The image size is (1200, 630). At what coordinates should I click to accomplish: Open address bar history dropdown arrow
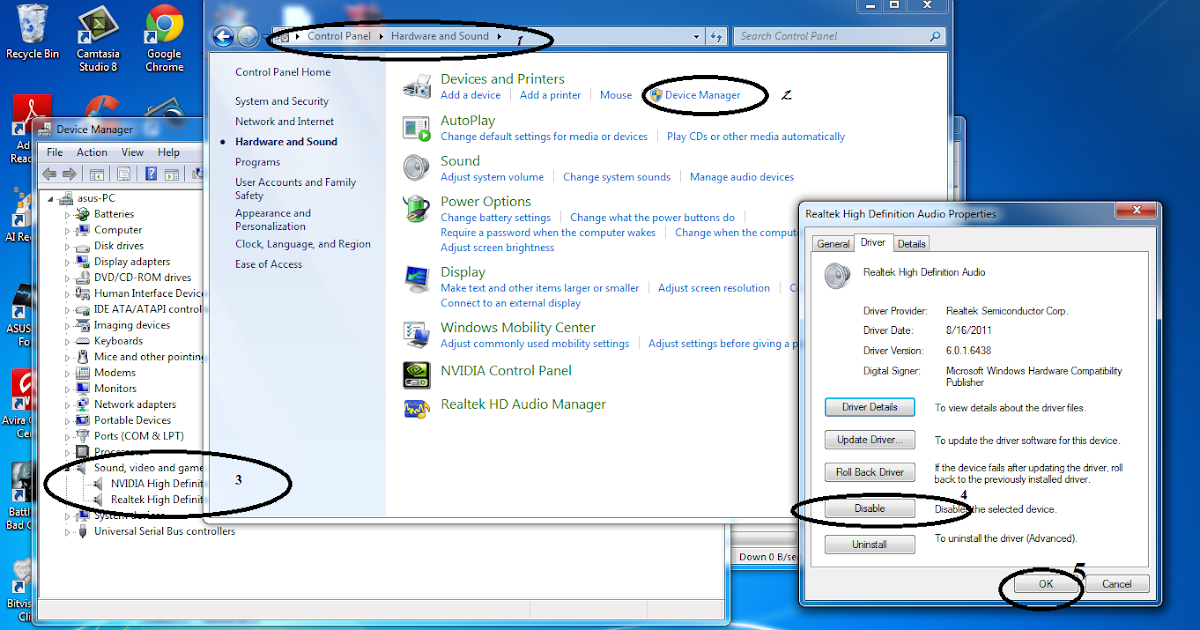tap(696, 36)
